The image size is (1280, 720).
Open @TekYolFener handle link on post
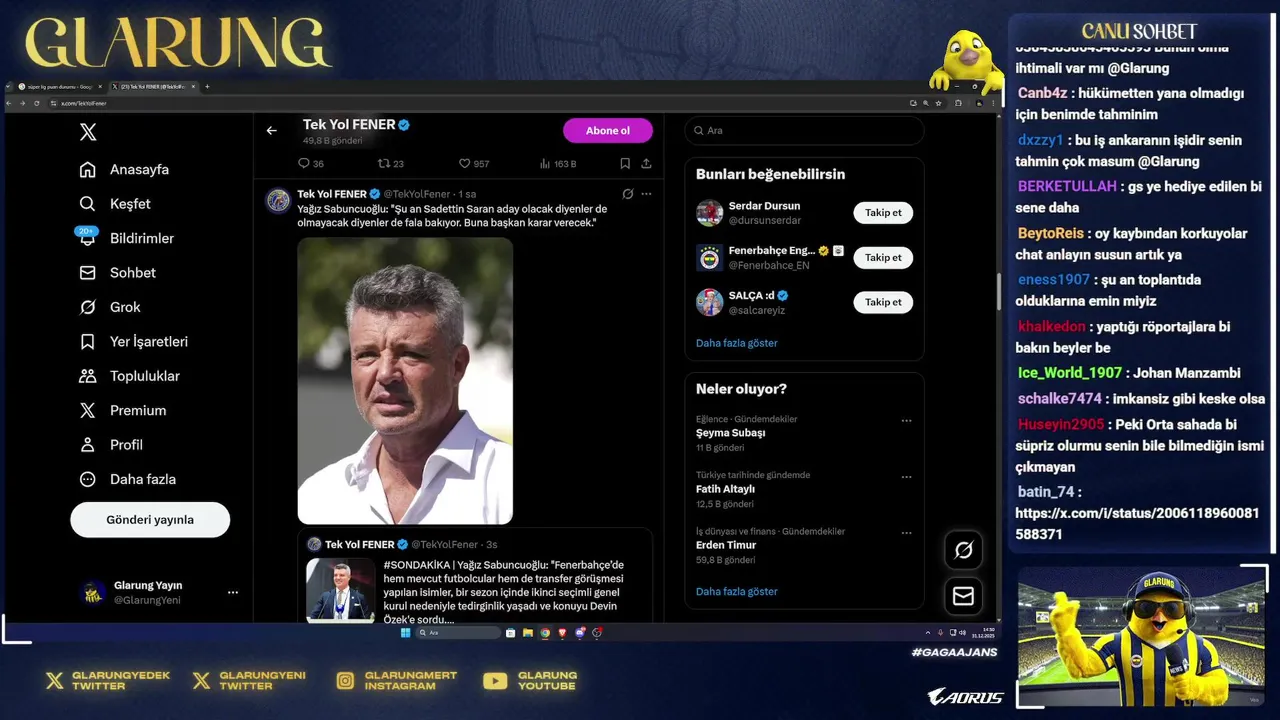[417, 194]
